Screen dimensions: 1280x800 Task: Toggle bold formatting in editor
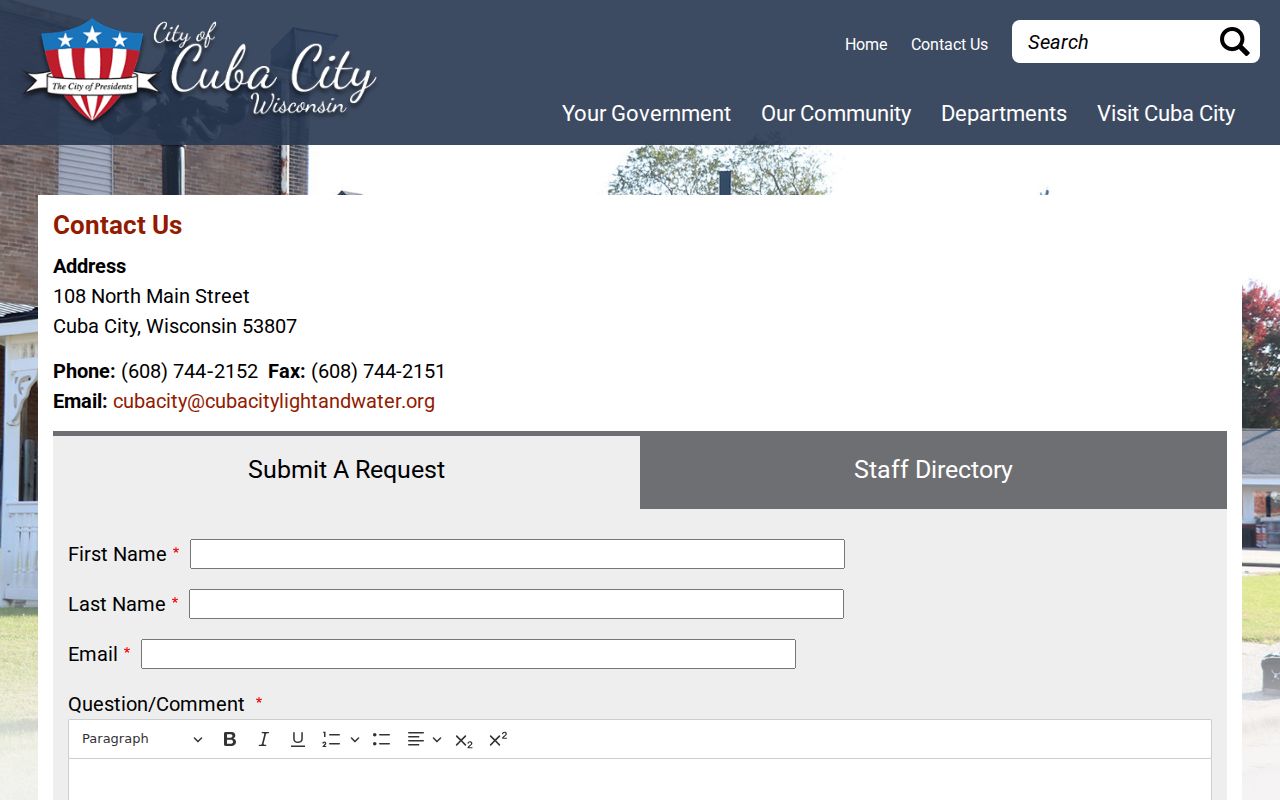(x=230, y=739)
